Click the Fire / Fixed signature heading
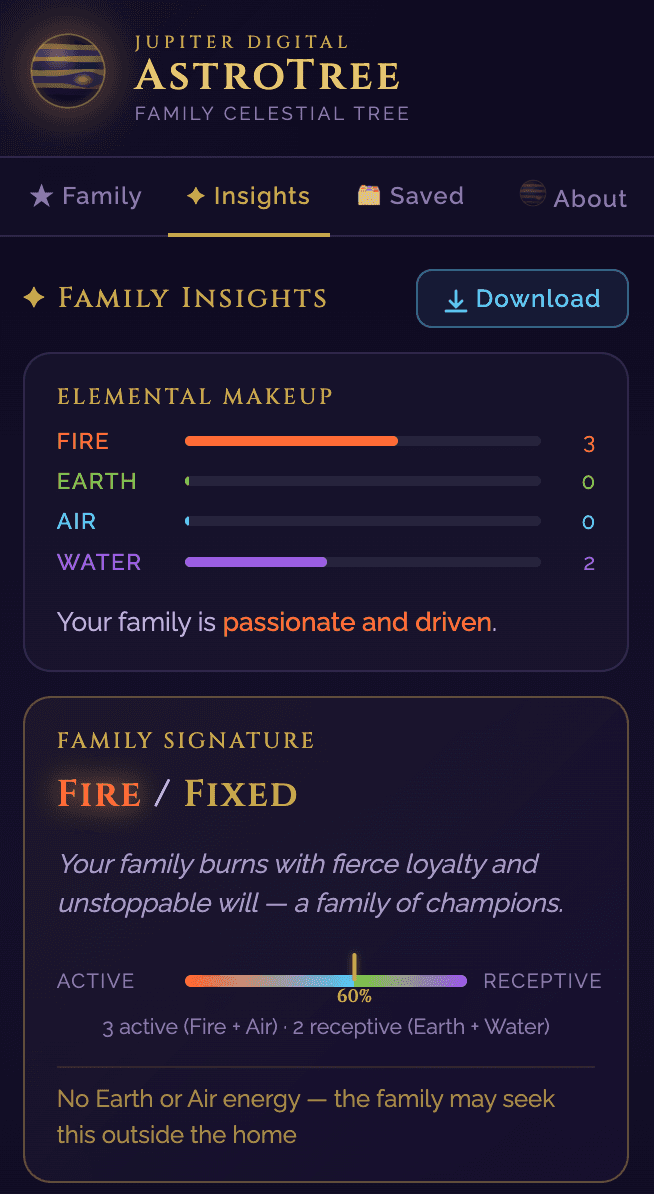654x1194 pixels. click(x=178, y=794)
